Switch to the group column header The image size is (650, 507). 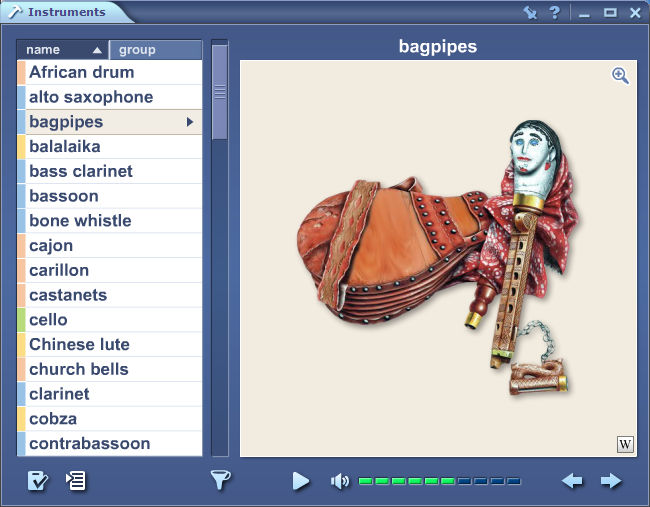(x=154, y=50)
